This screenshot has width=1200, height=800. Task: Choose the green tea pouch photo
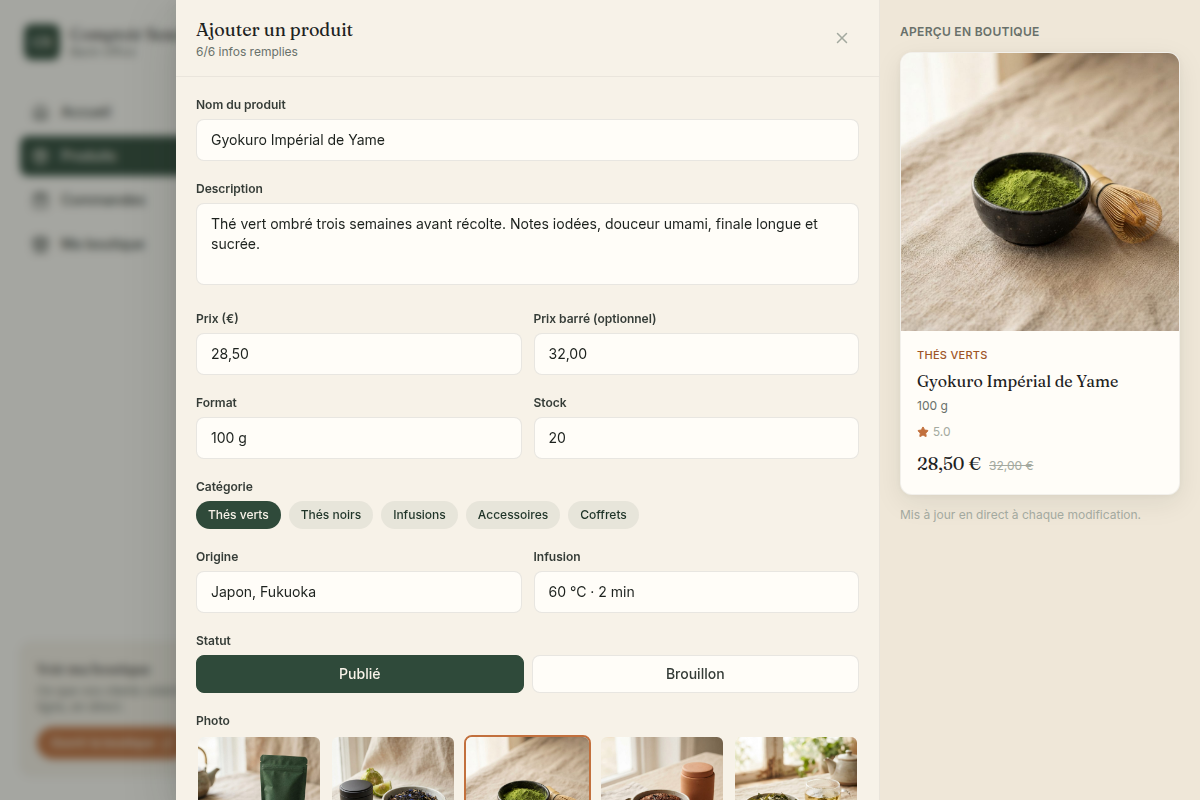pyautogui.click(x=259, y=768)
